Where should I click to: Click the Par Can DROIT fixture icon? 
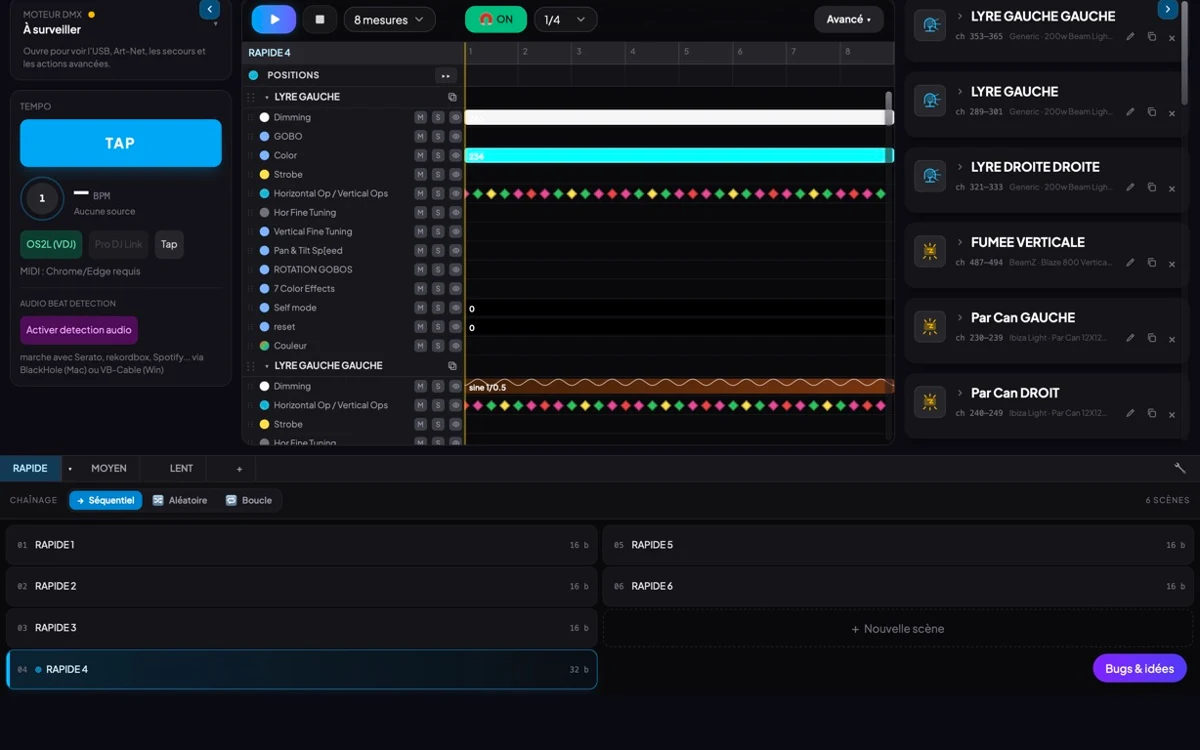pos(930,402)
